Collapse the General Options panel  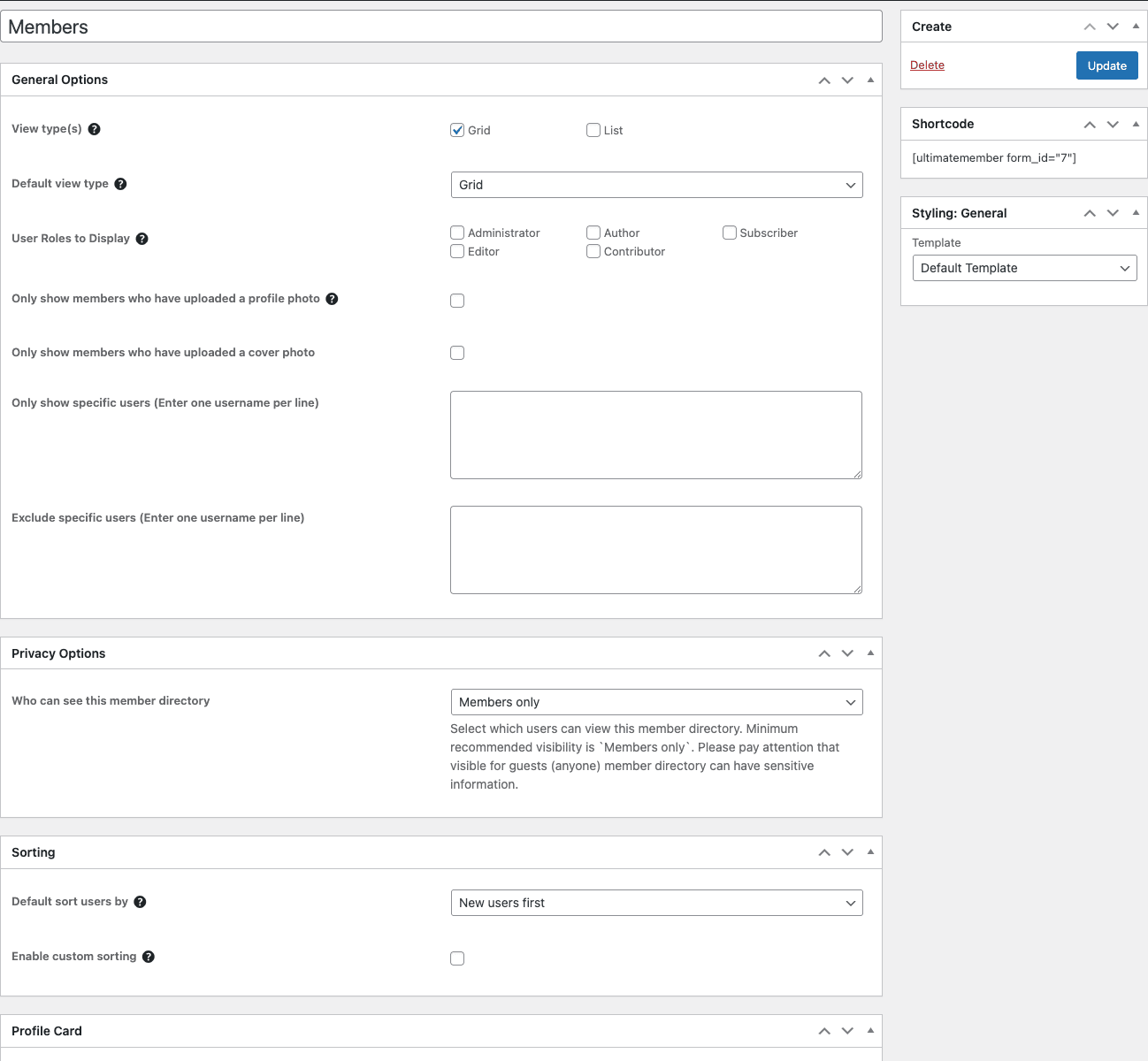870,80
